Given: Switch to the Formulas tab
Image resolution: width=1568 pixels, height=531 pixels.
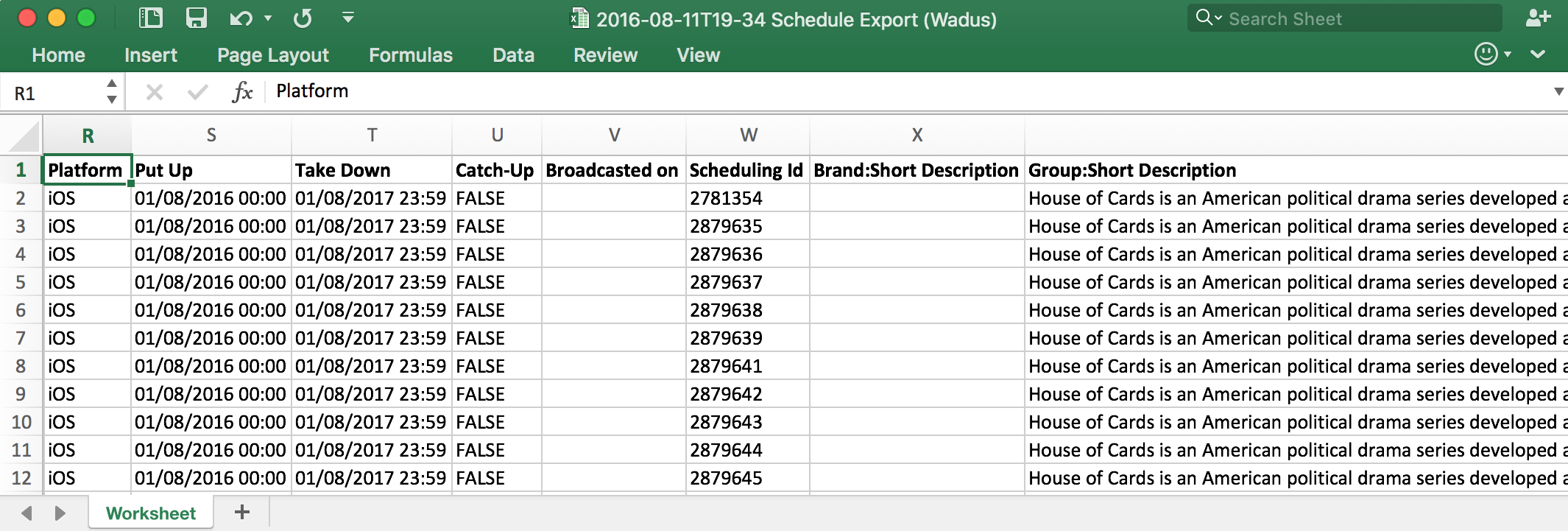Looking at the screenshot, I should (x=411, y=55).
